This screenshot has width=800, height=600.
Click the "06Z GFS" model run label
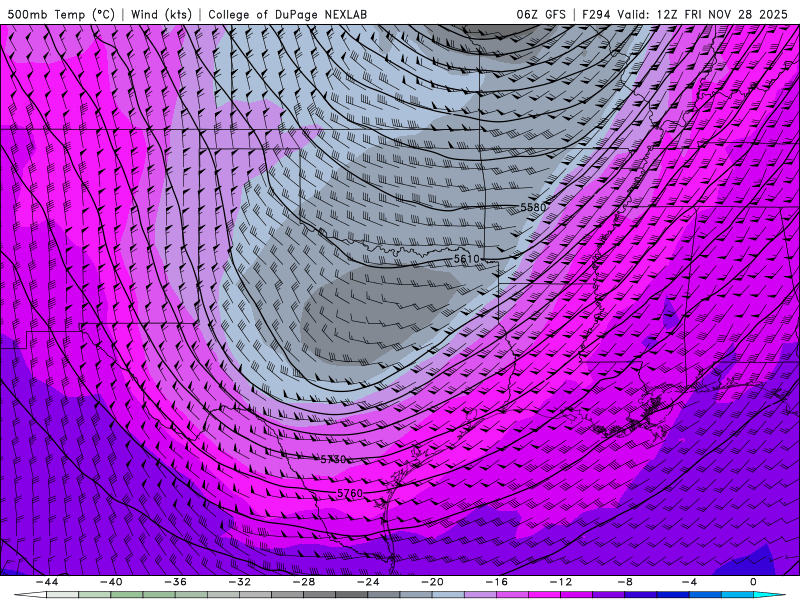tap(541, 14)
